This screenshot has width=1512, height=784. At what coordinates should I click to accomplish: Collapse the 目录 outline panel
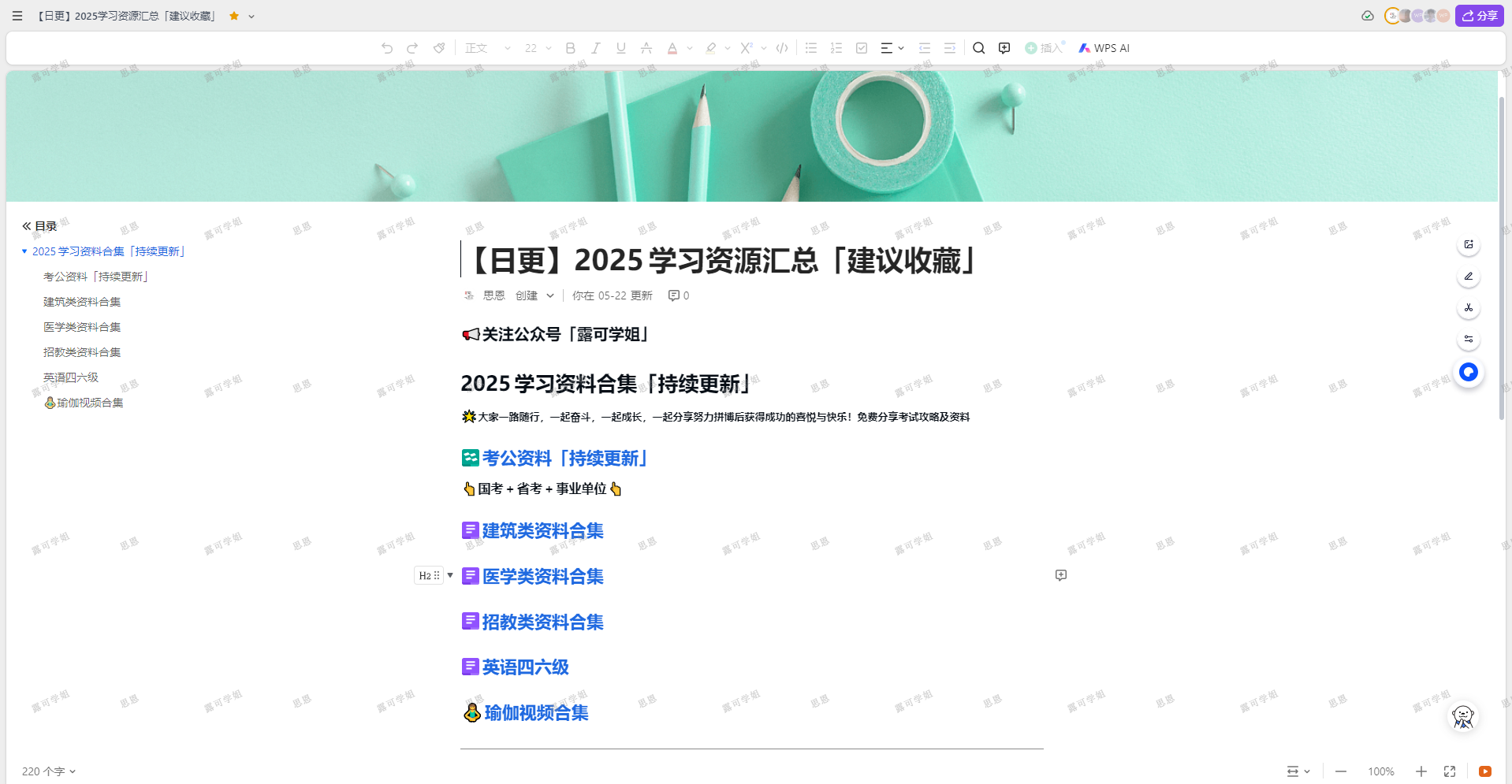27,226
